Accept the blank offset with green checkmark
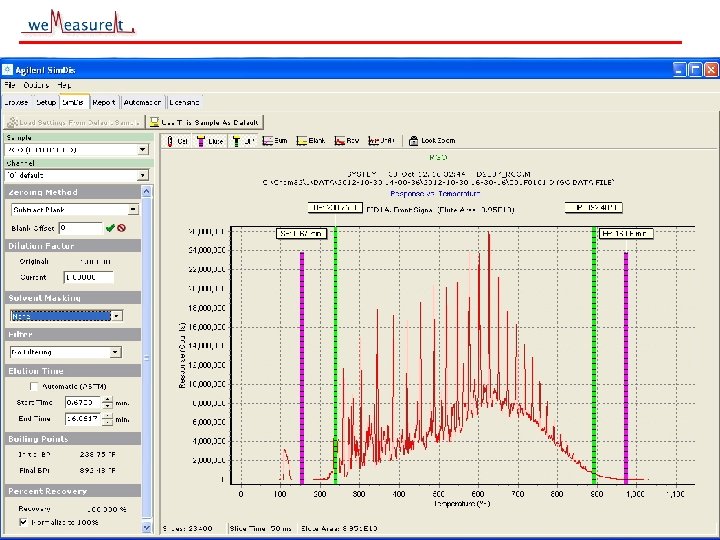720x540 pixels. (x=110, y=228)
